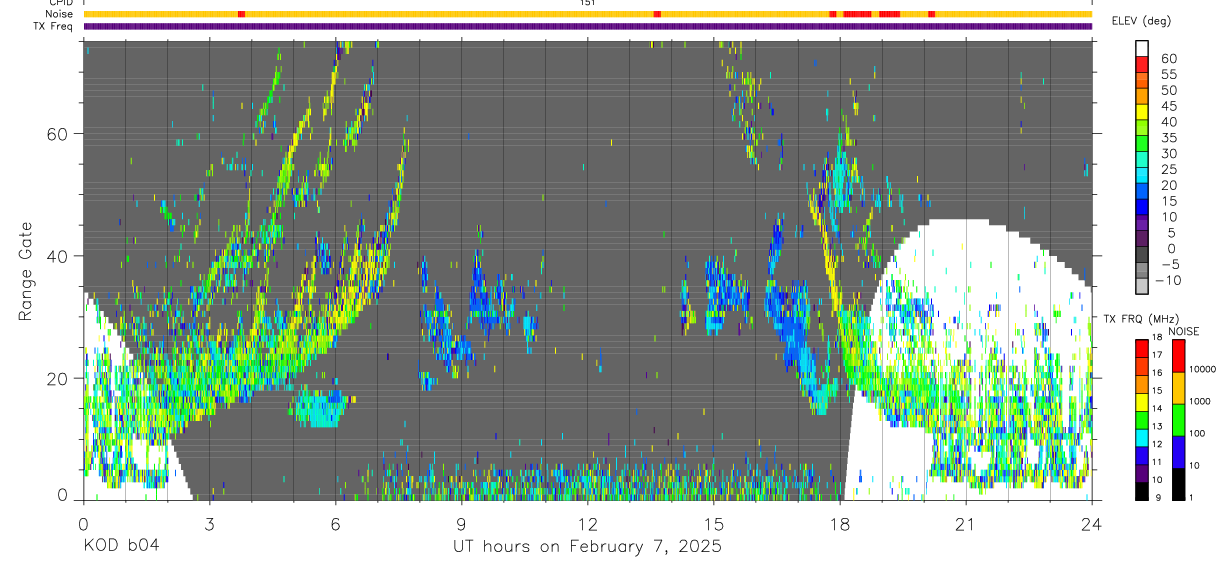Click the x-axis tick label '24'
1228x567 pixels.
1092,524
